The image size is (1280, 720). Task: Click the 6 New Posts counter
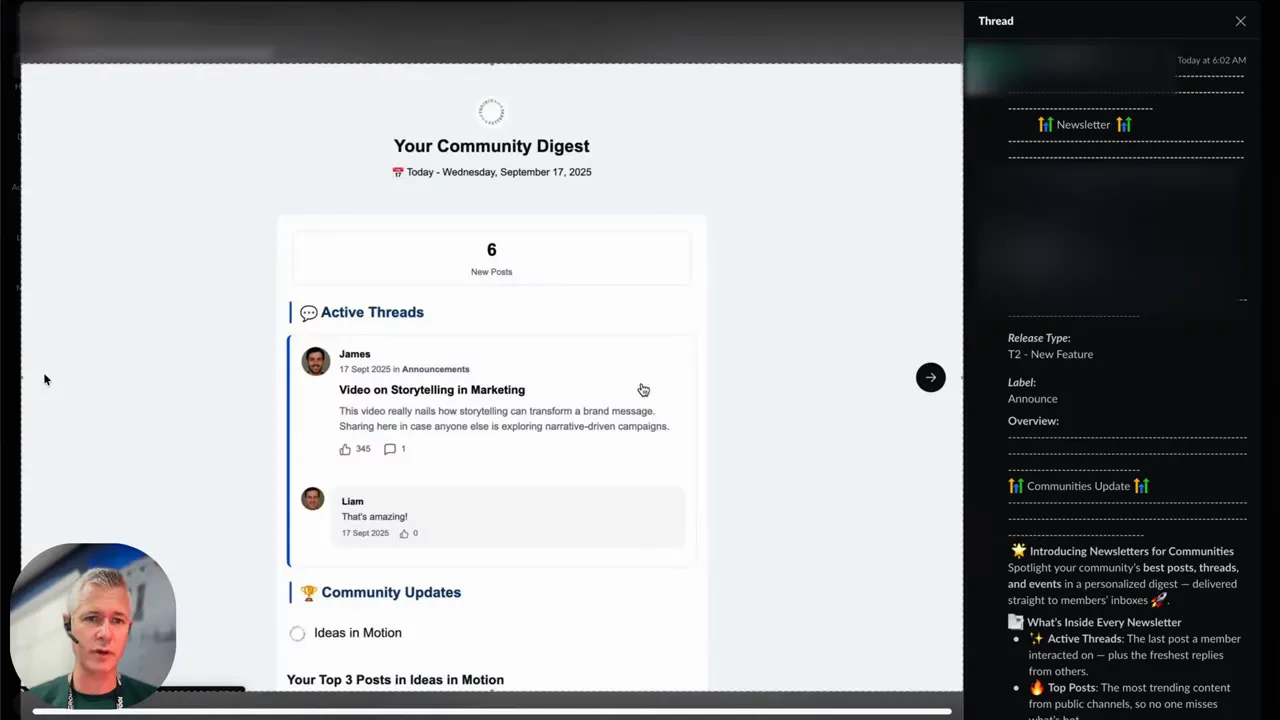491,257
